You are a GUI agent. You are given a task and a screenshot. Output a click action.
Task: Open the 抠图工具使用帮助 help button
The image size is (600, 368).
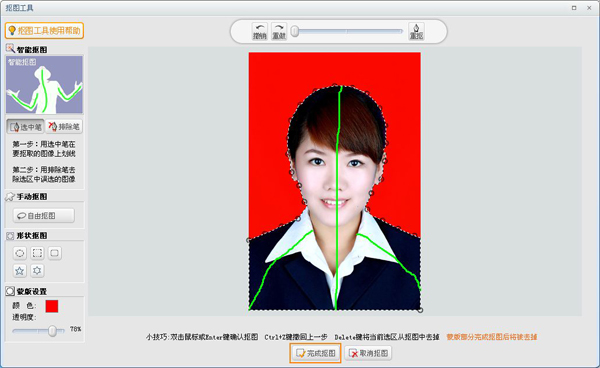pyautogui.click(x=44, y=31)
